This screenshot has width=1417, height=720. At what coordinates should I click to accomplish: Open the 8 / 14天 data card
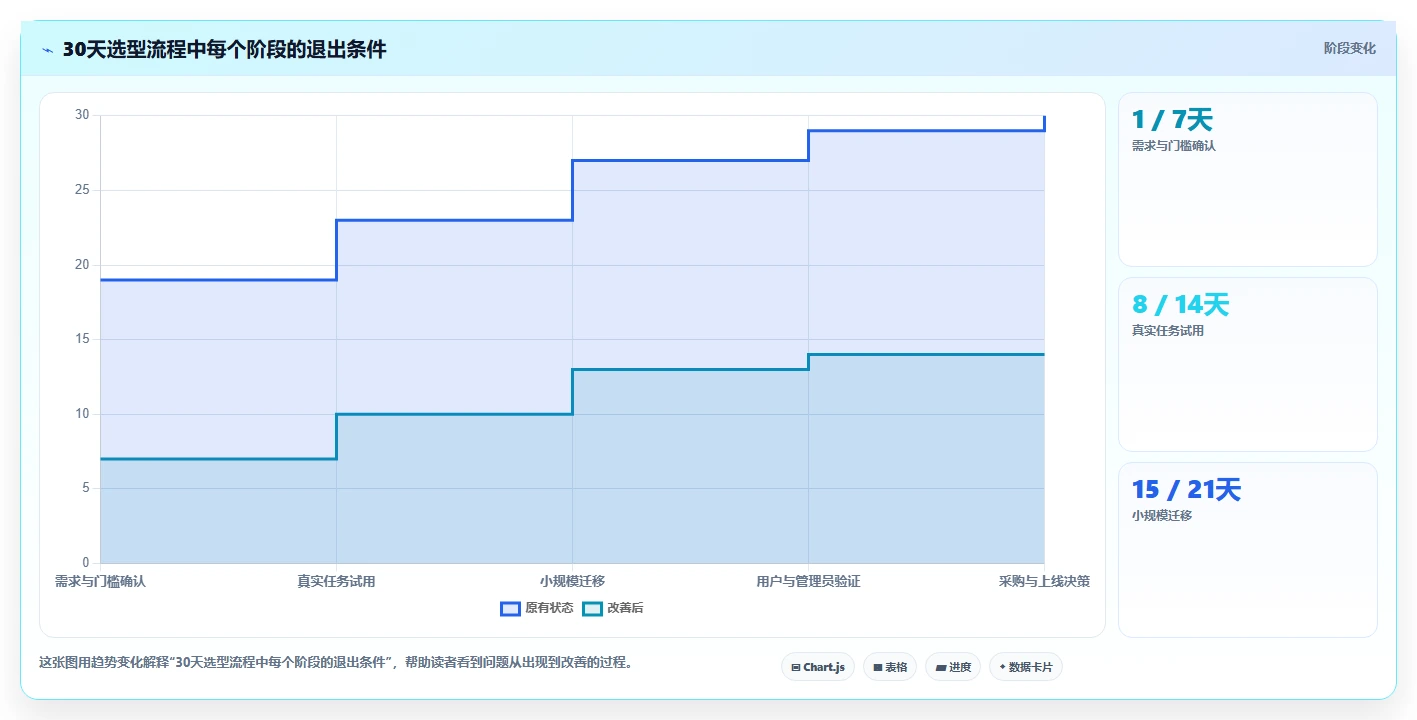pyautogui.click(x=1248, y=365)
